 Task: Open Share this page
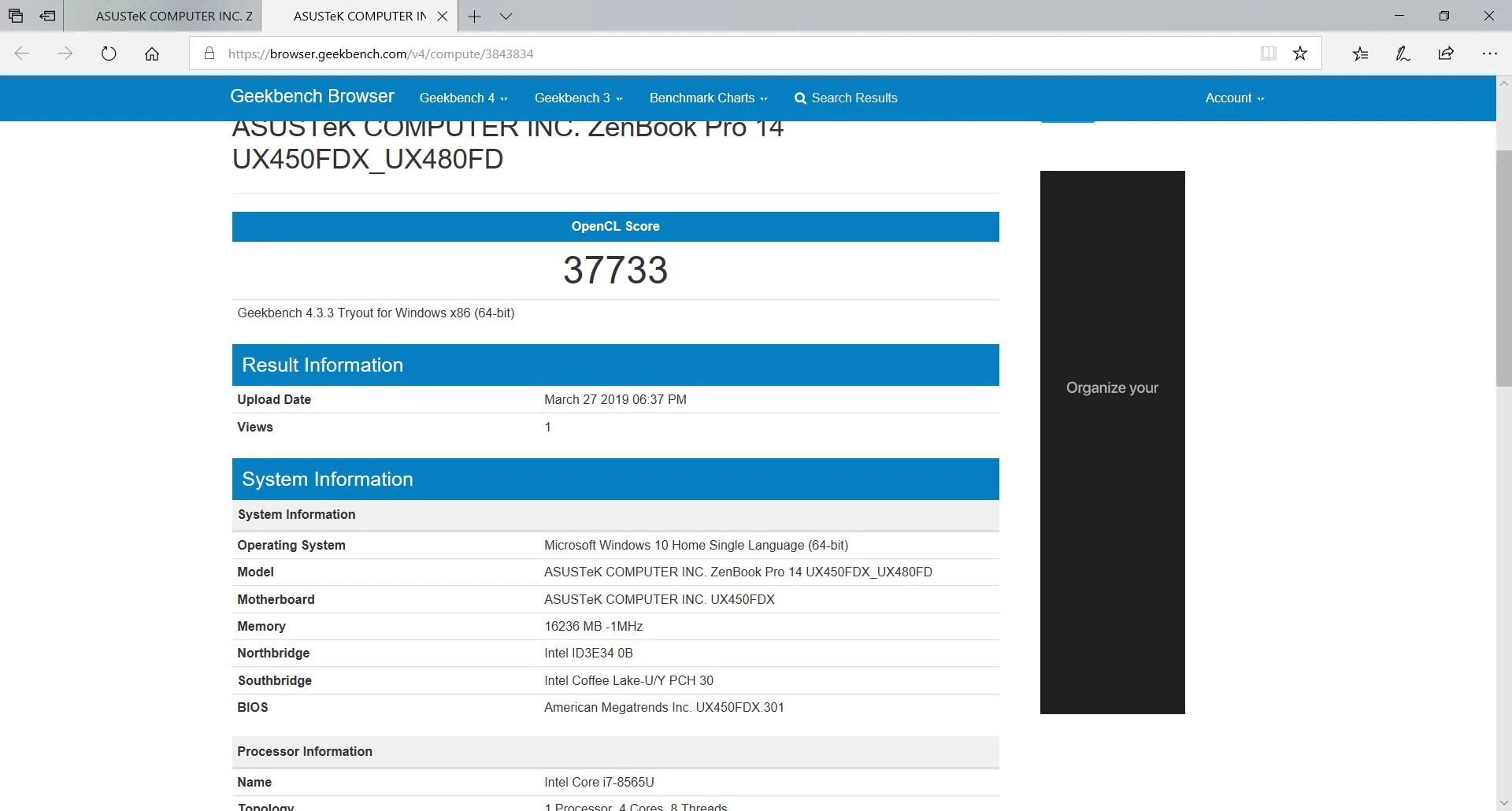1446,54
